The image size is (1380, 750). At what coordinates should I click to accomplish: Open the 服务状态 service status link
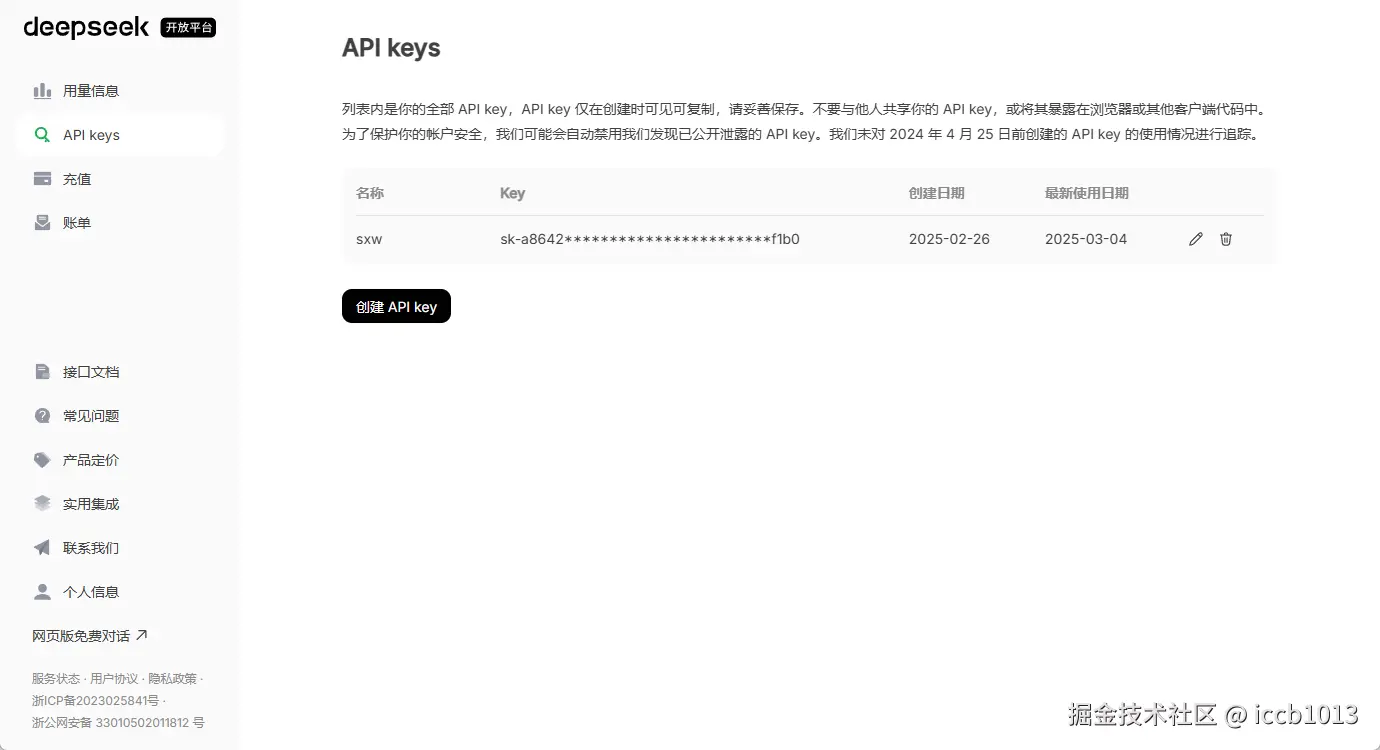(x=56, y=678)
